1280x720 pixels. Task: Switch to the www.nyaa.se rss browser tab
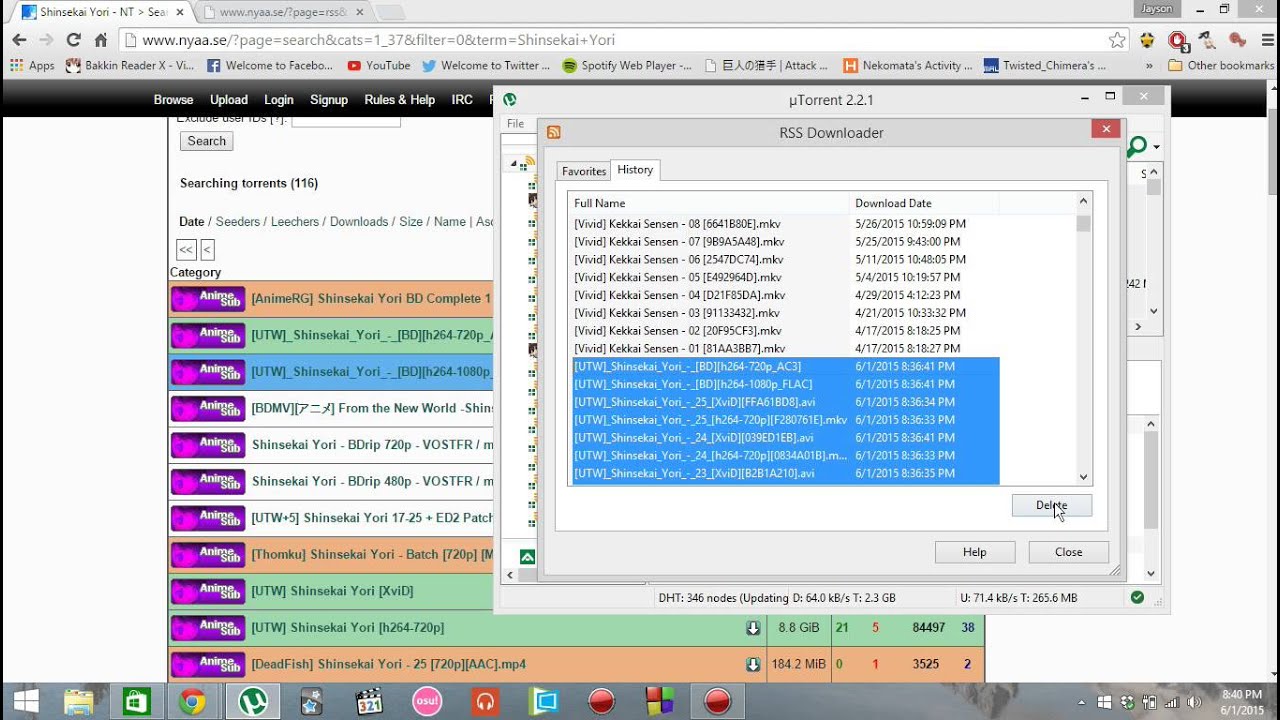click(283, 12)
